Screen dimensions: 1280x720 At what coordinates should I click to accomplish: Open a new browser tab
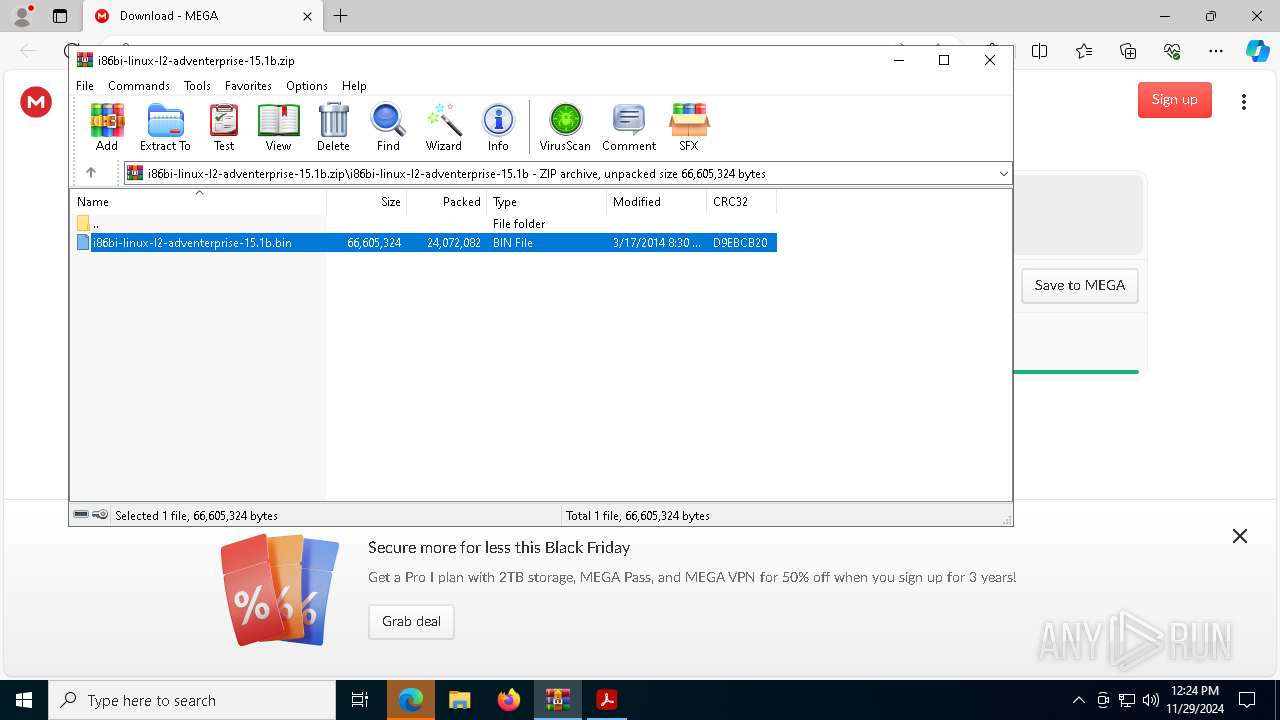pos(341,16)
